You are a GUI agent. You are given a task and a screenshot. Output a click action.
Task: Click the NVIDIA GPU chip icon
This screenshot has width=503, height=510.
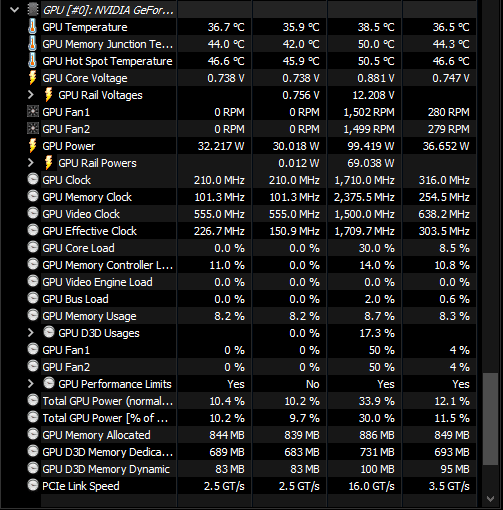tap(33, 10)
